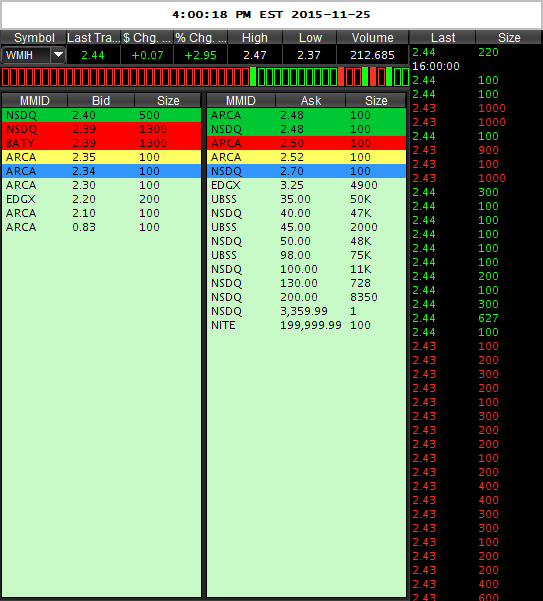
Task: Select the NSDQ 2.70 blue ask row
Action: click(x=307, y=171)
